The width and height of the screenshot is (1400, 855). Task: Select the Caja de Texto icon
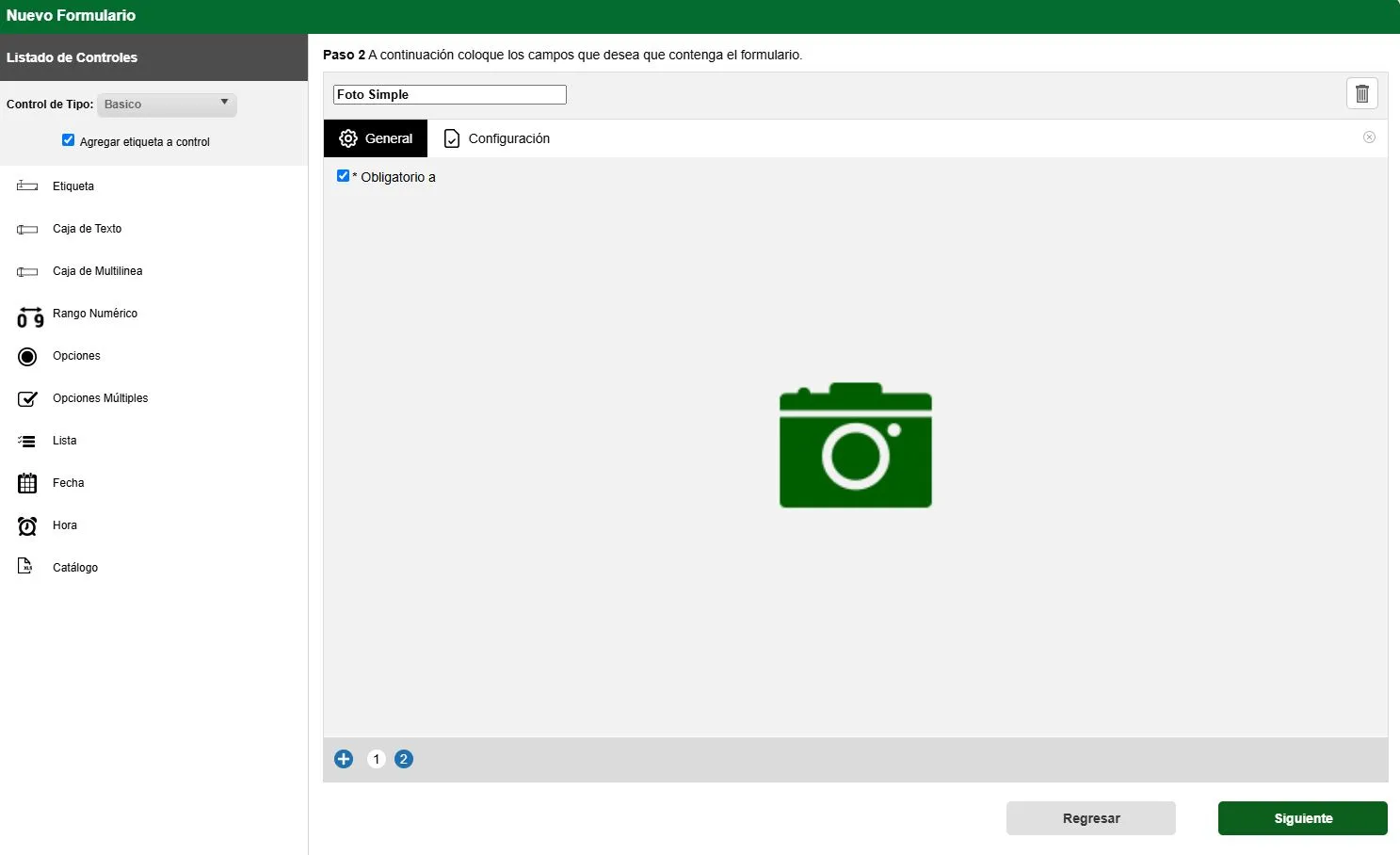(27, 229)
